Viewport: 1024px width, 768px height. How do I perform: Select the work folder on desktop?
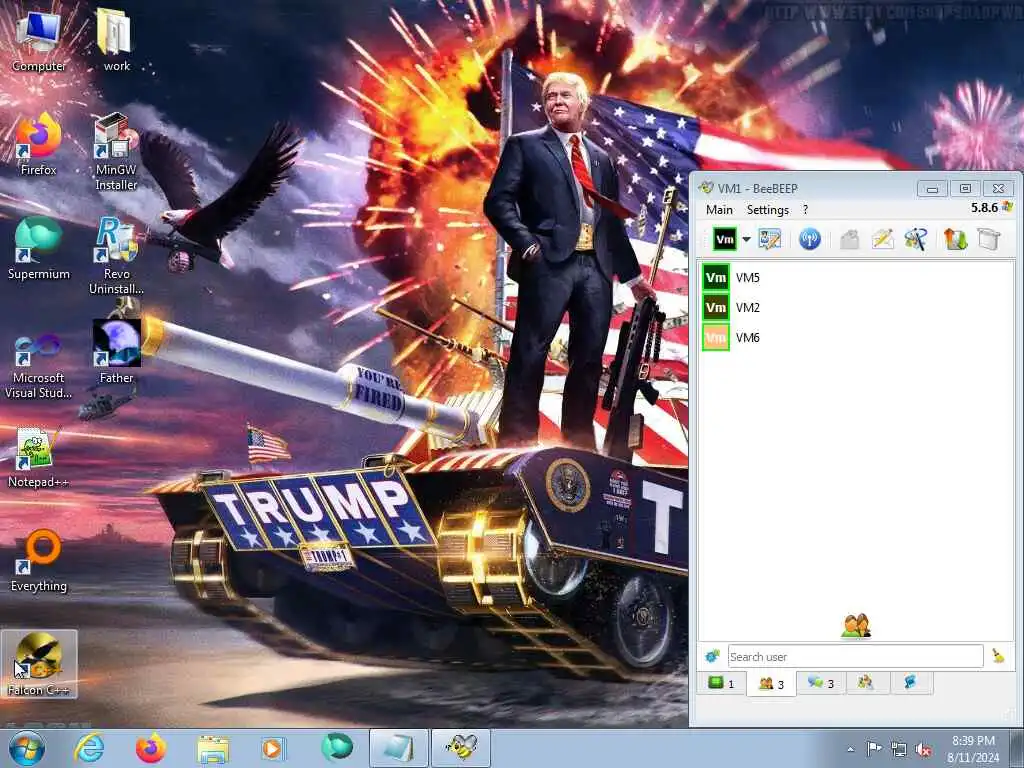click(x=116, y=40)
